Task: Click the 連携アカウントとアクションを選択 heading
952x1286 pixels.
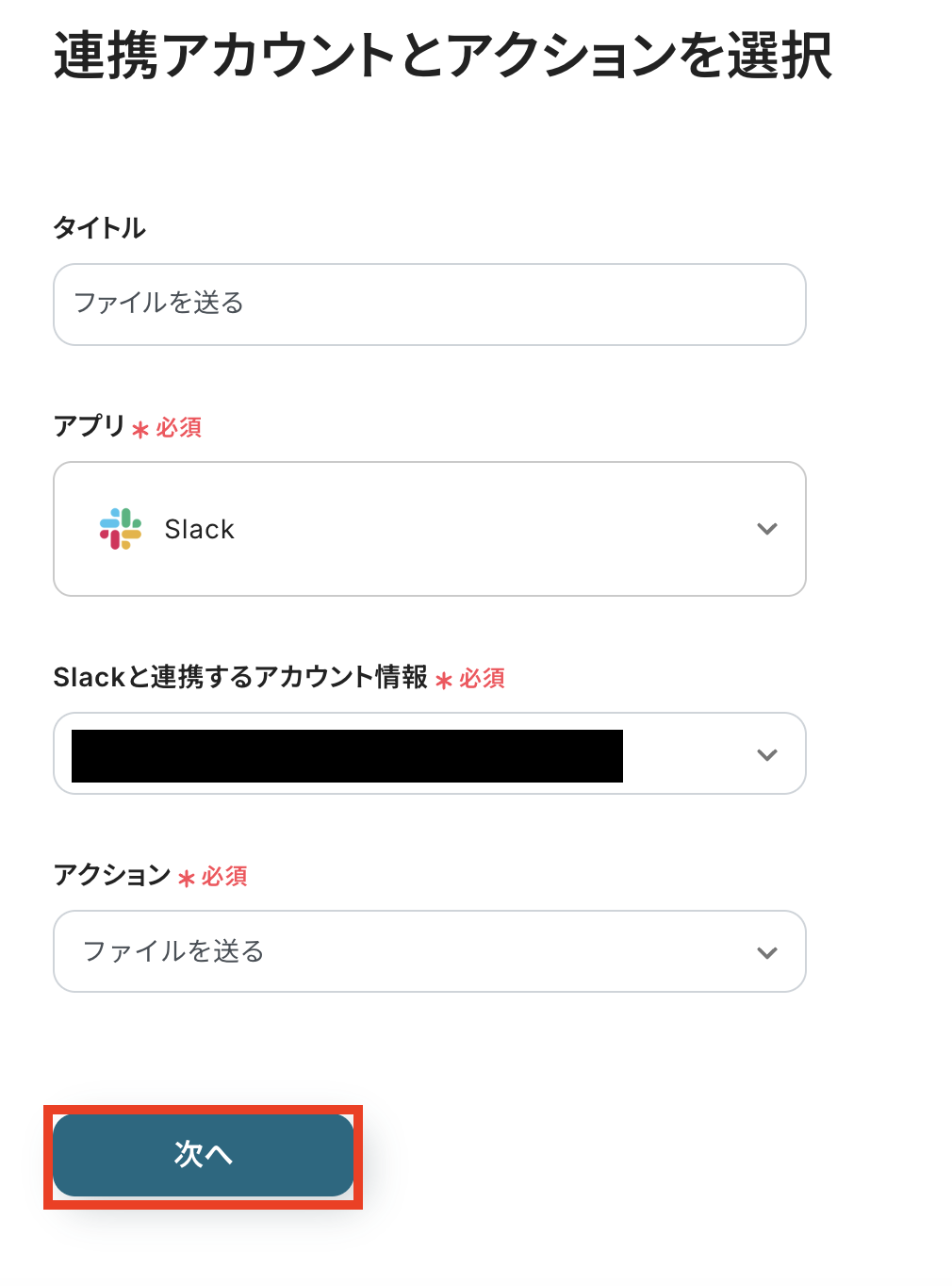Action: tap(443, 57)
